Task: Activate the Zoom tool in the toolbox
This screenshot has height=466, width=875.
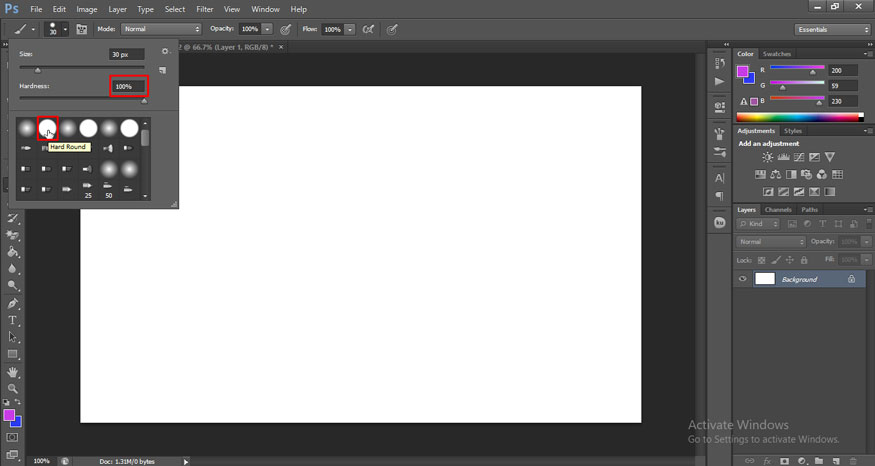Action: point(13,388)
